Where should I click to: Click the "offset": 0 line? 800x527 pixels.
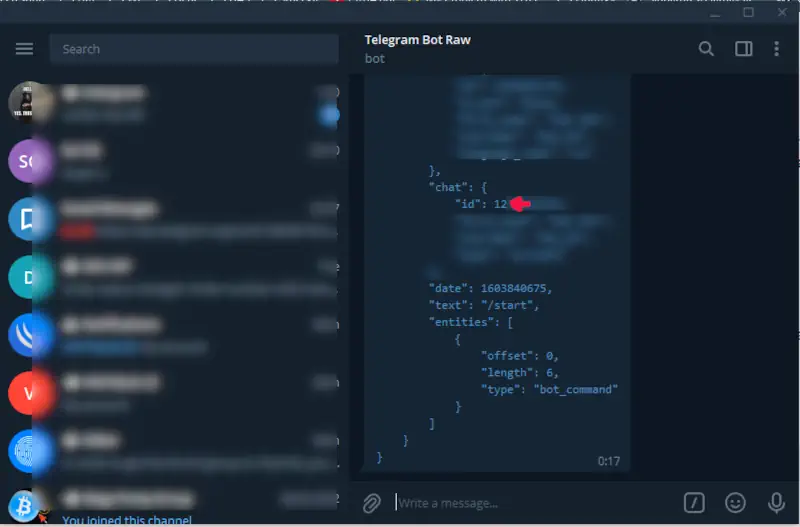(519, 356)
